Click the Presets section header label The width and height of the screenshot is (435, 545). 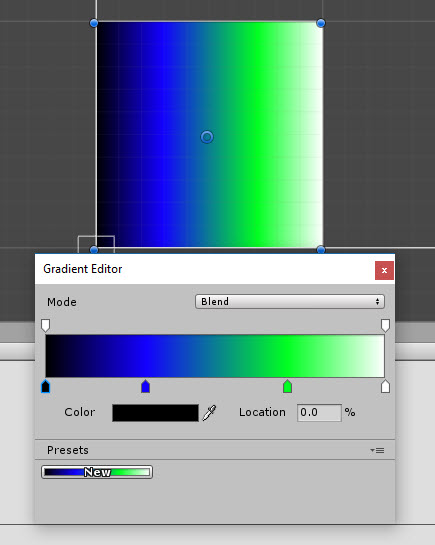pyautogui.click(x=68, y=450)
